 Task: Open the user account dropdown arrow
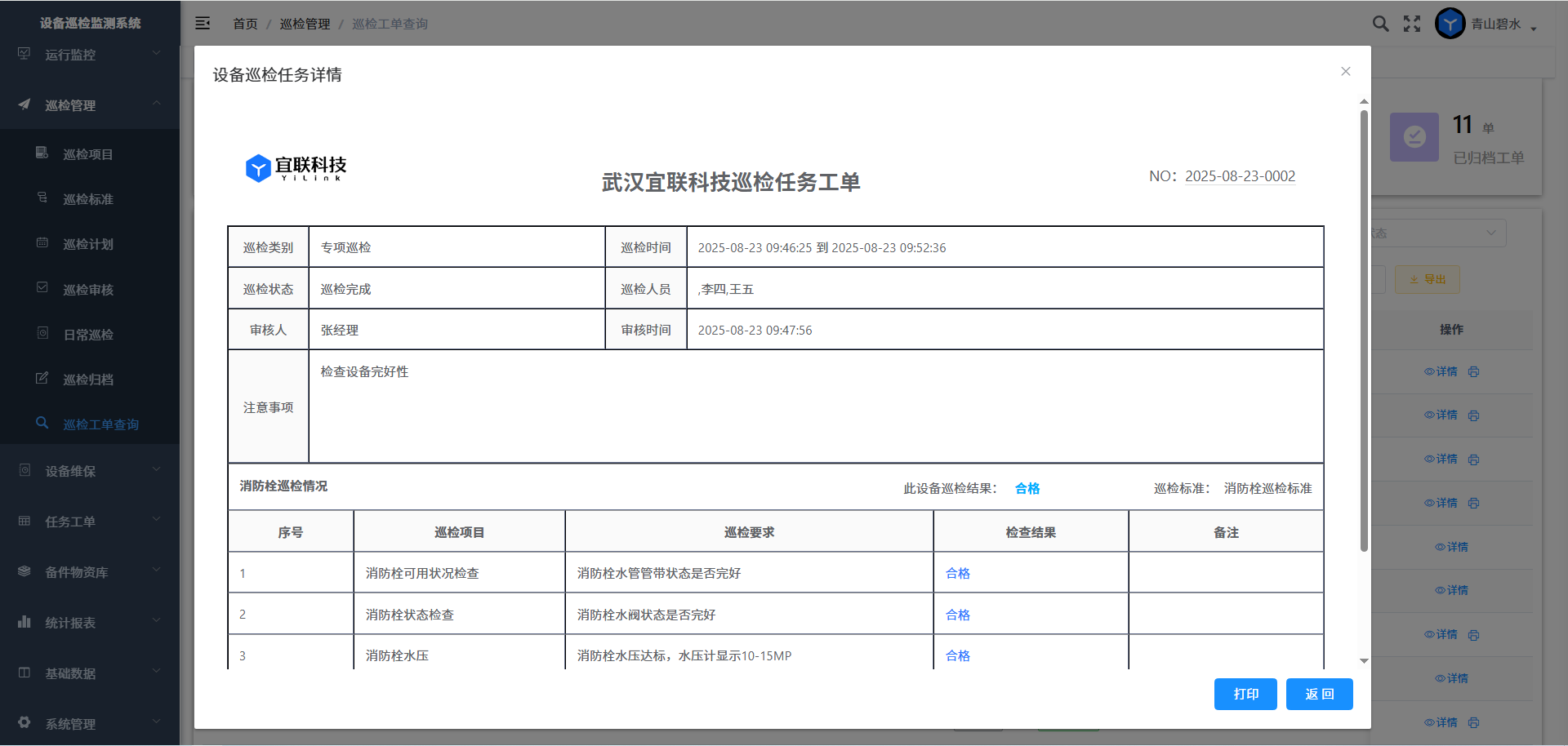pyautogui.click(x=1534, y=28)
